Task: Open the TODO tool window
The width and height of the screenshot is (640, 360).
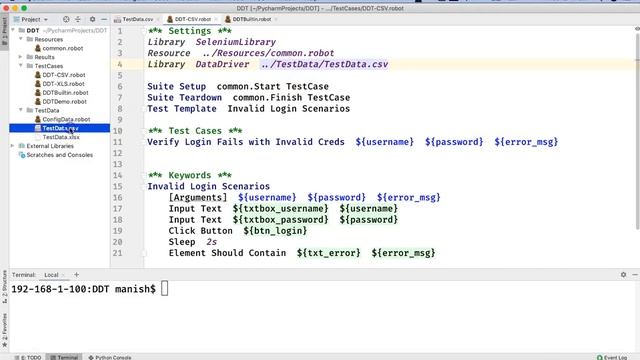Action: point(28,357)
